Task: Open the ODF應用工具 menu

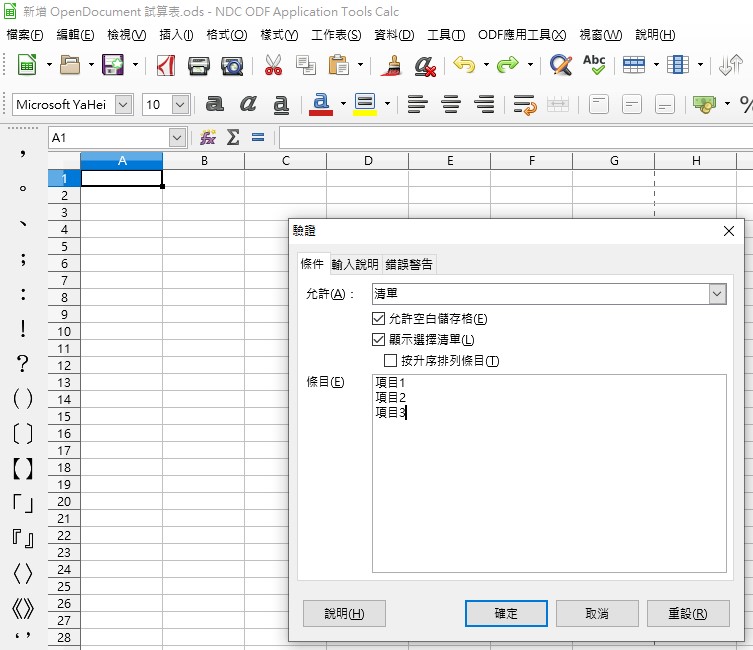Action: point(522,35)
